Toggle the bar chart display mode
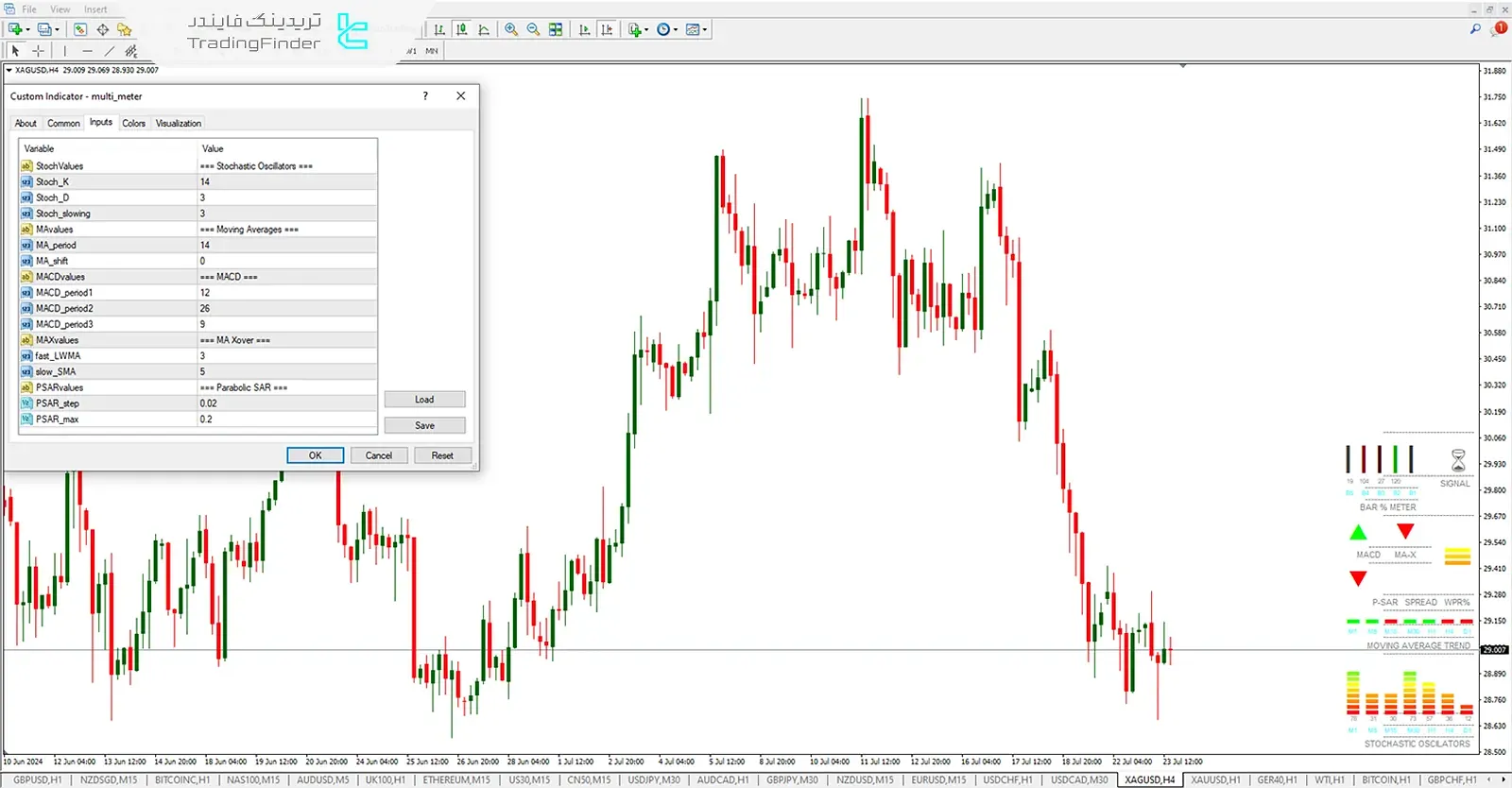The width and height of the screenshot is (1512, 788). pyautogui.click(x=439, y=29)
